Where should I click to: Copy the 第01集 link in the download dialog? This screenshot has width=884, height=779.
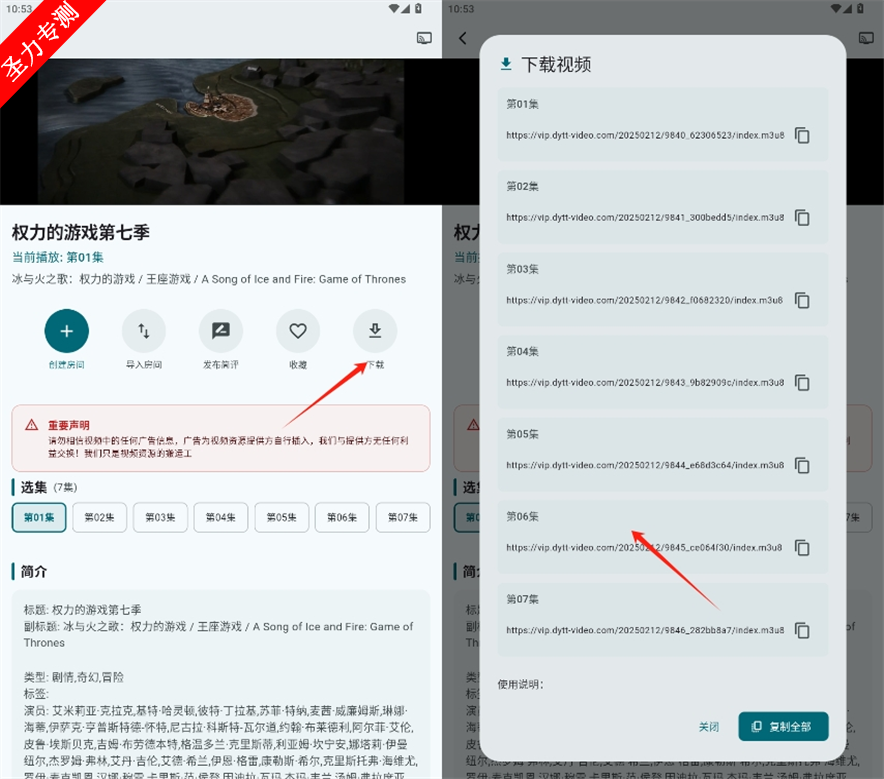pos(802,135)
